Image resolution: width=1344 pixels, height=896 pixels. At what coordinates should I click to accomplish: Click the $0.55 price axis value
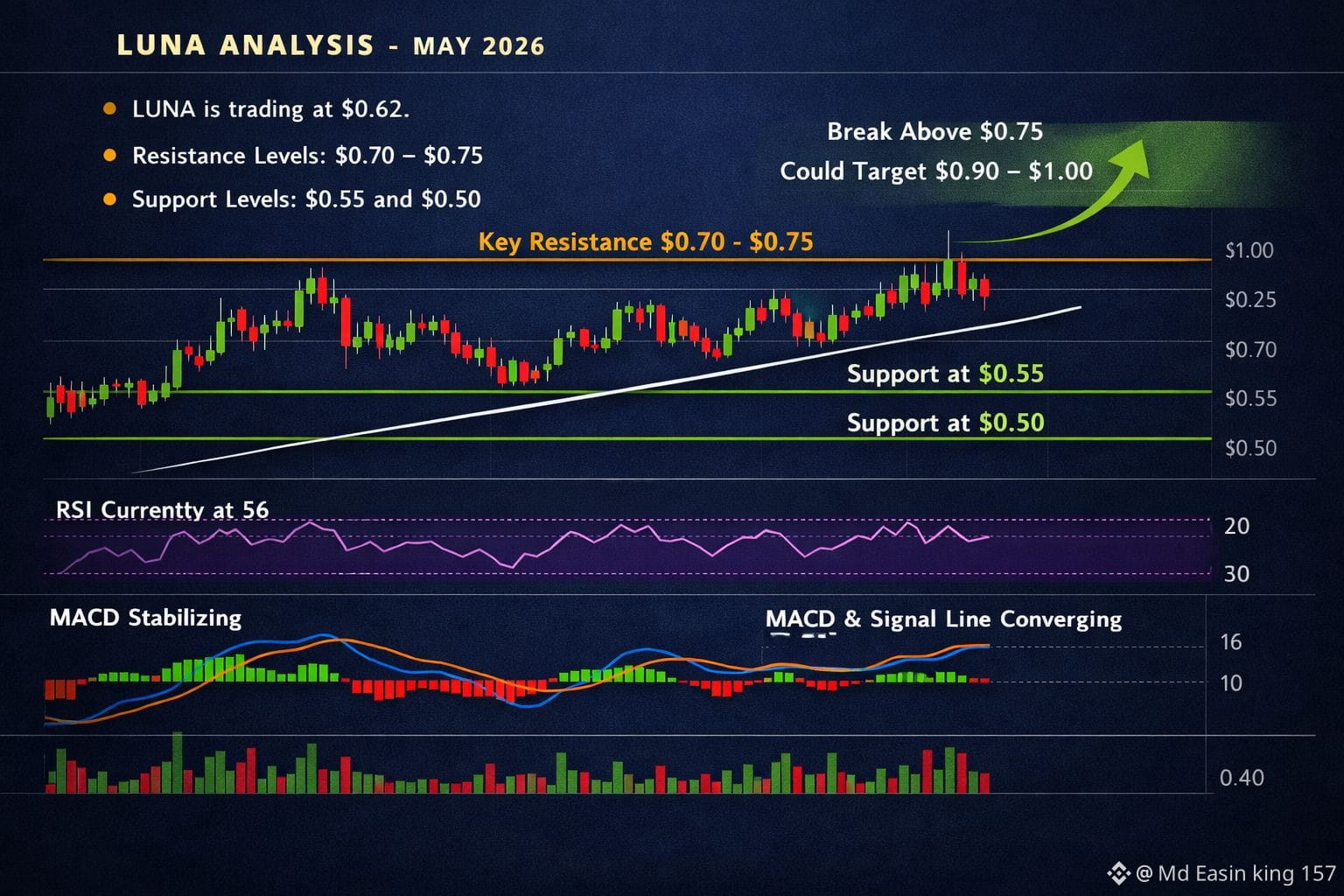pos(1250,399)
